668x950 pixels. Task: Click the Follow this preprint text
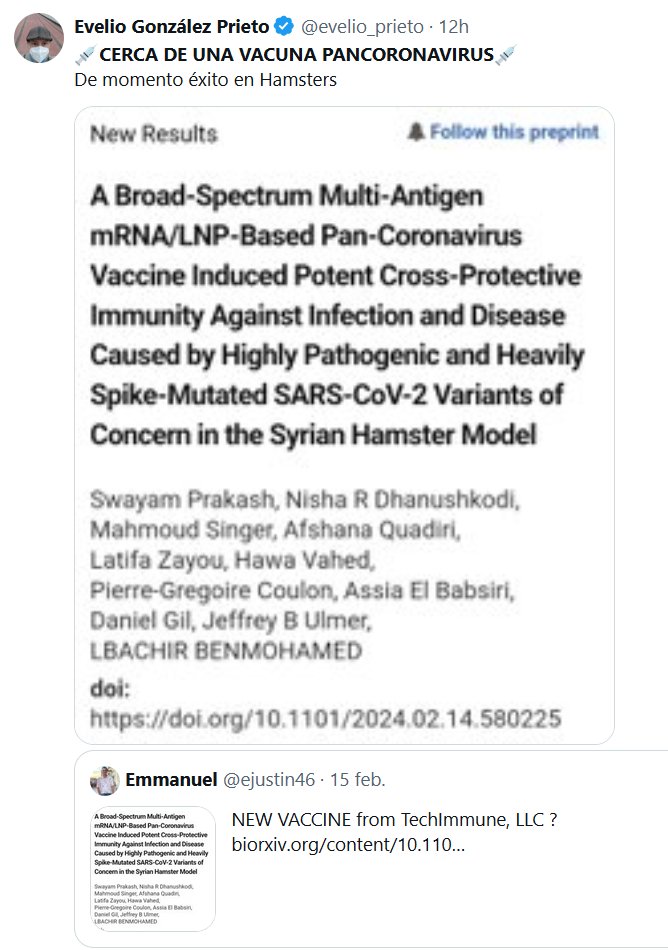tap(514, 132)
